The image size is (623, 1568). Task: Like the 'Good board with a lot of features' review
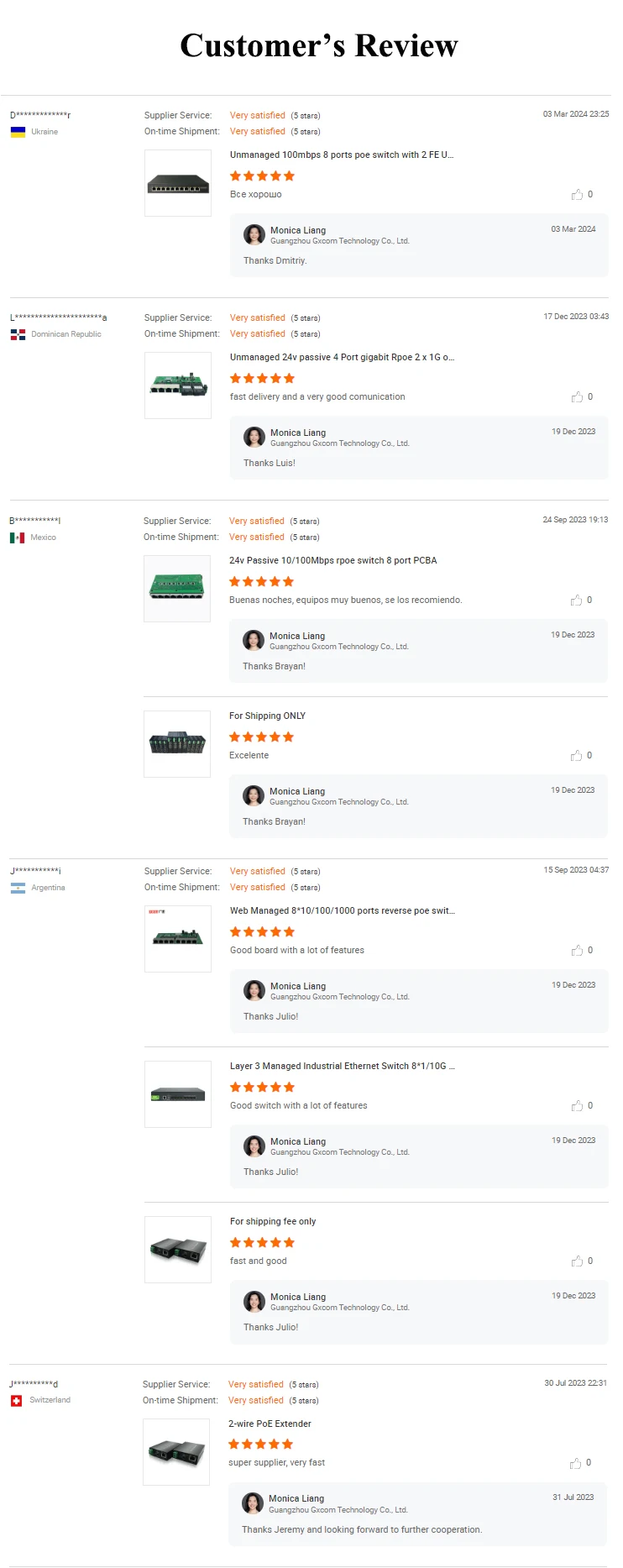pyautogui.click(x=577, y=951)
